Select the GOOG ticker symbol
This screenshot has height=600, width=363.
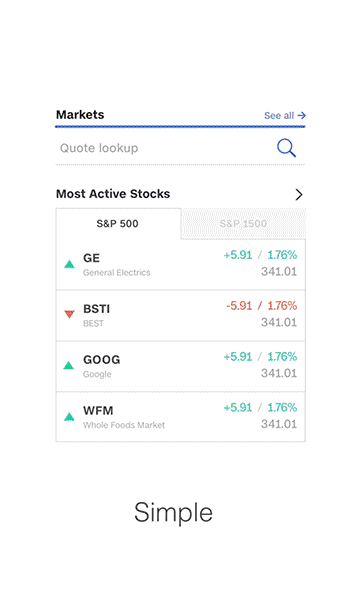pyautogui.click(x=102, y=360)
